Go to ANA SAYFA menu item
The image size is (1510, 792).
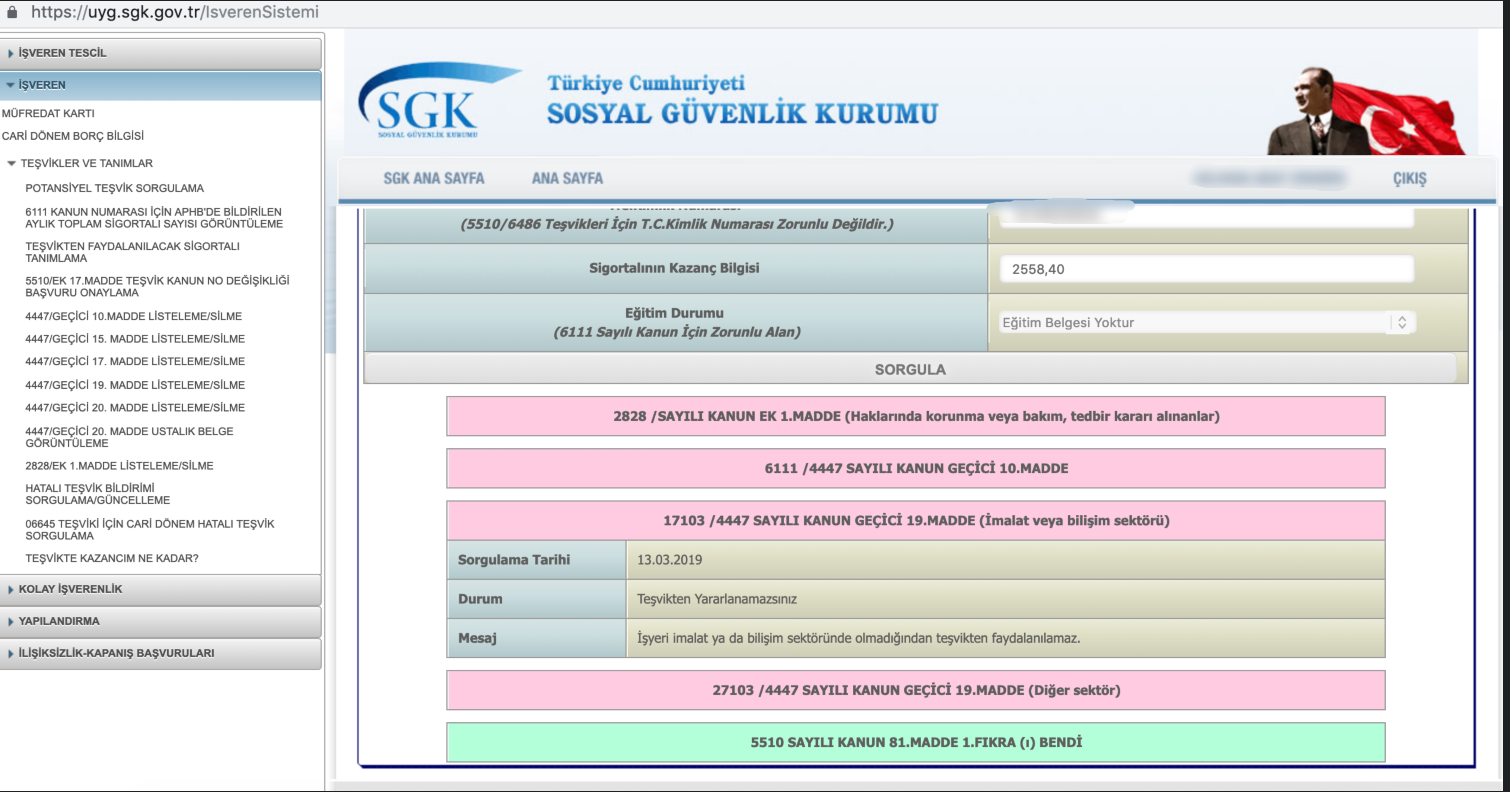point(567,178)
